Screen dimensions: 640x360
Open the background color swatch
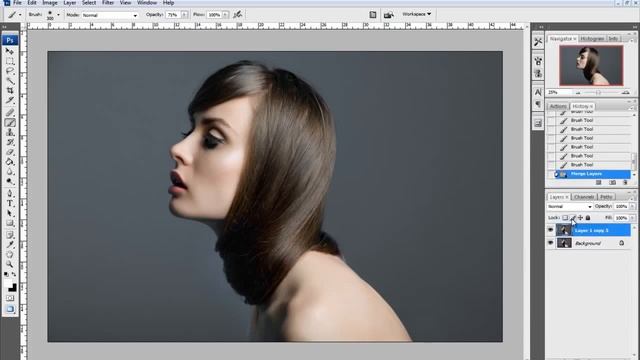point(13,288)
